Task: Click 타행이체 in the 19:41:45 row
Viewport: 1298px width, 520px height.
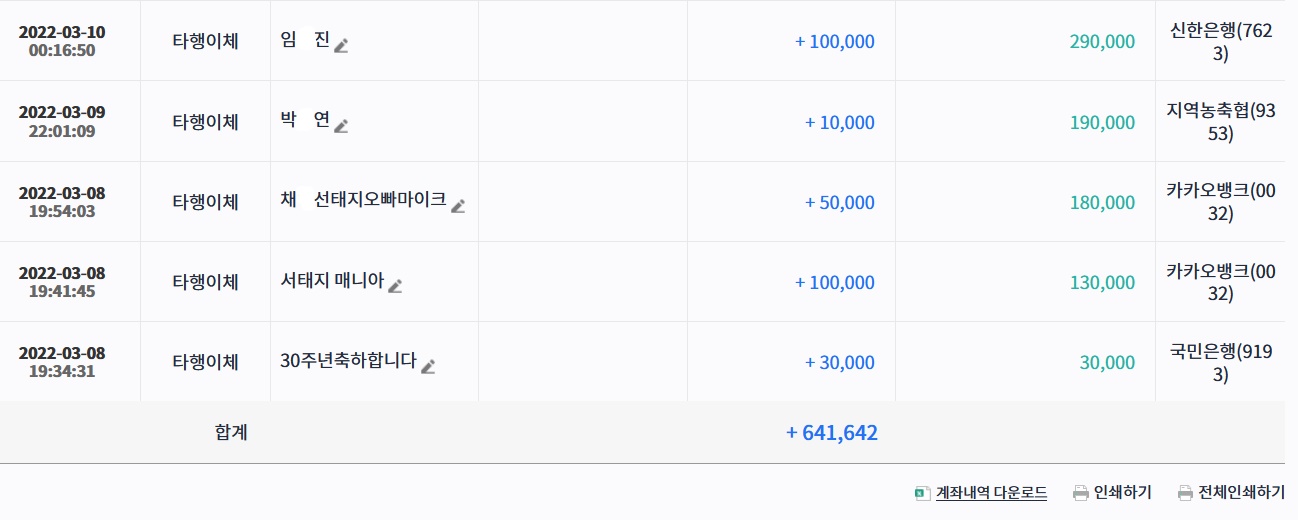Action: click(x=205, y=282)
